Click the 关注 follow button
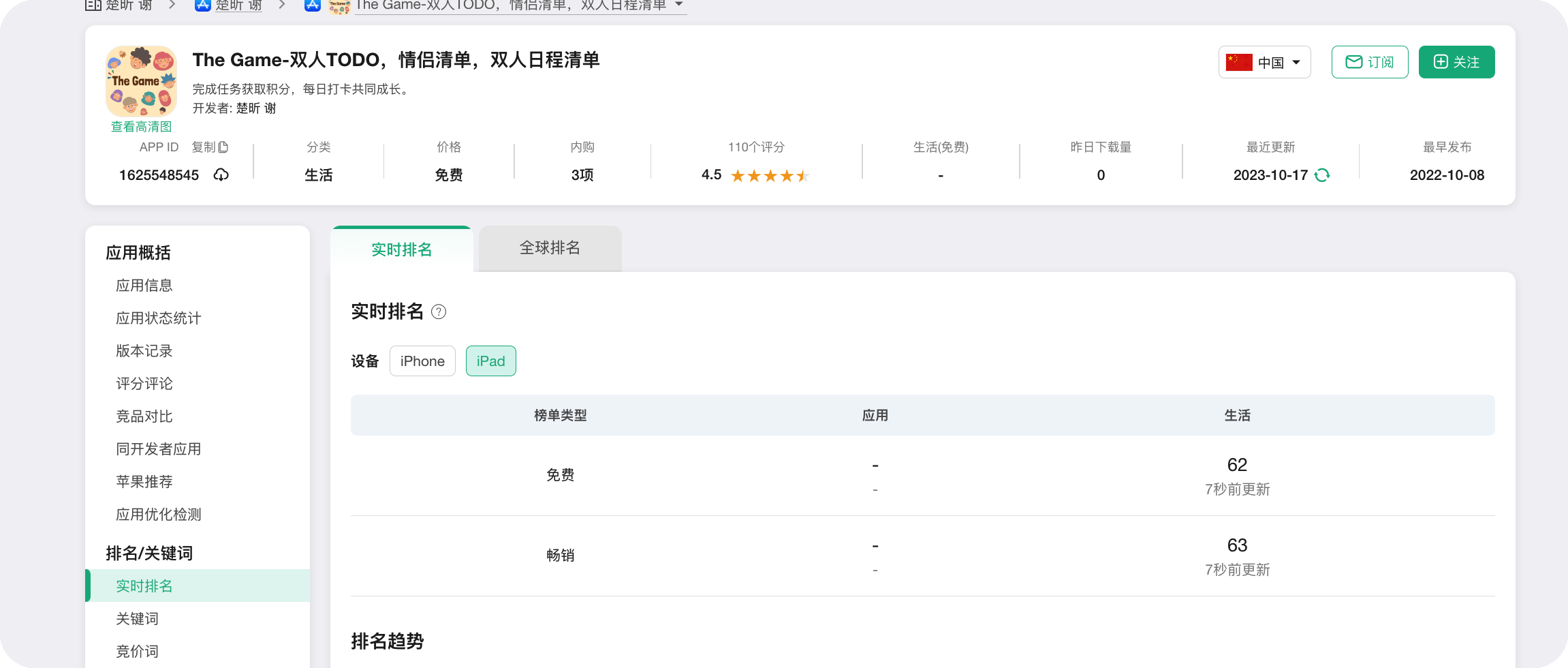The image size is (1568, 668). click(1456, 63)
